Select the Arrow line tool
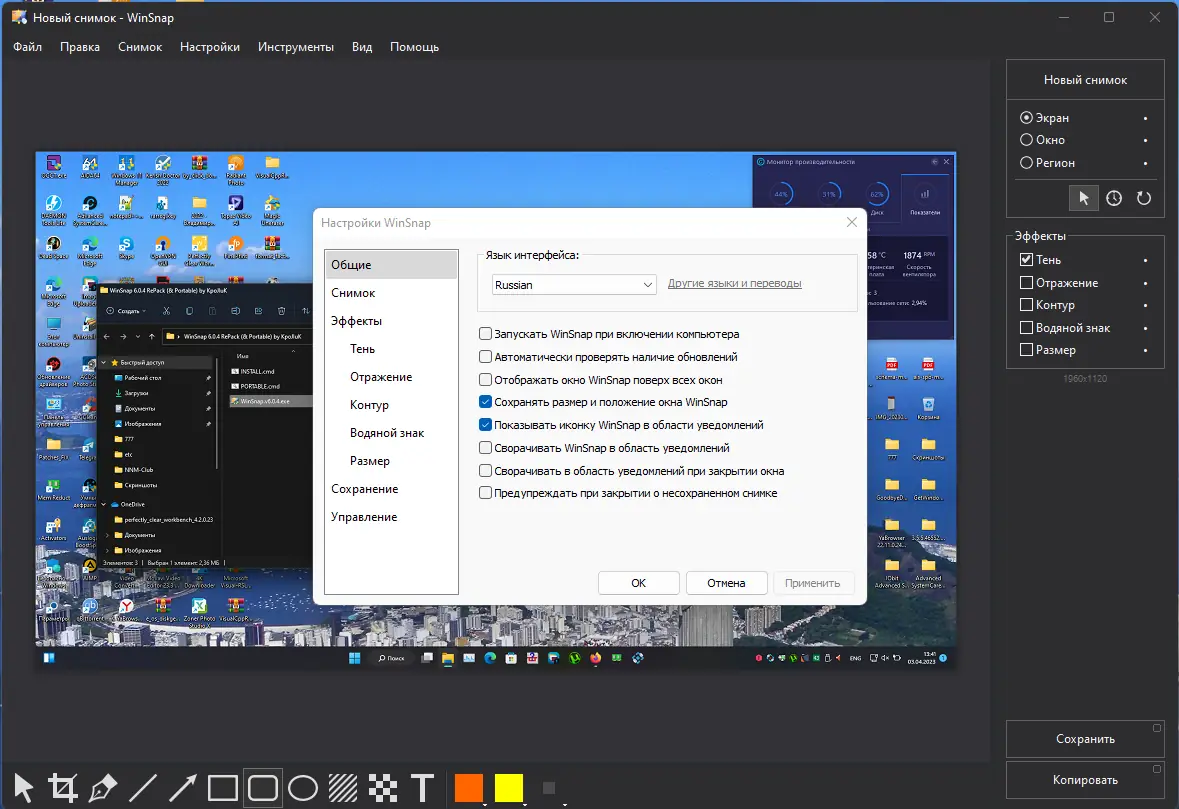The width and height of the screenshot is (1179, 809). pyautogui.click(x=183, y=788)
